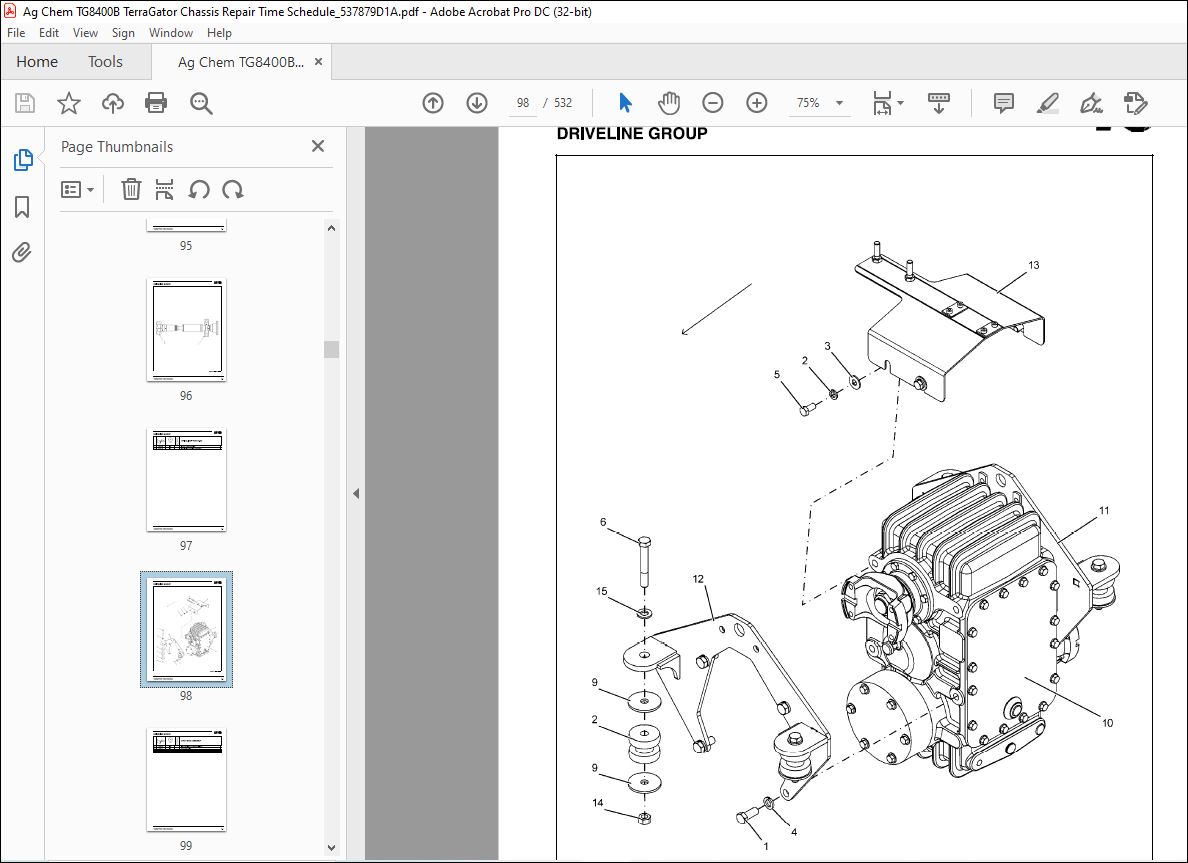This screenshot has height=863, width=1188.
Task: Click the cloud upload icon
Action: pyautogui.click(x=113, y=103)
